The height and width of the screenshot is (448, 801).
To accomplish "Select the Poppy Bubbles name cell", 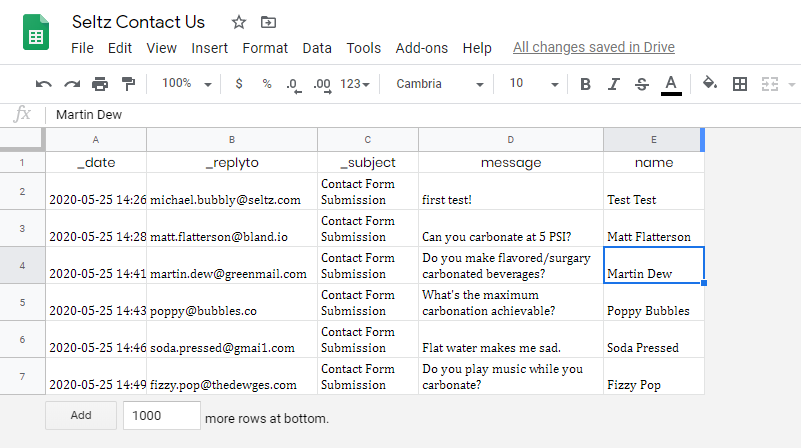I will point(654,302).
